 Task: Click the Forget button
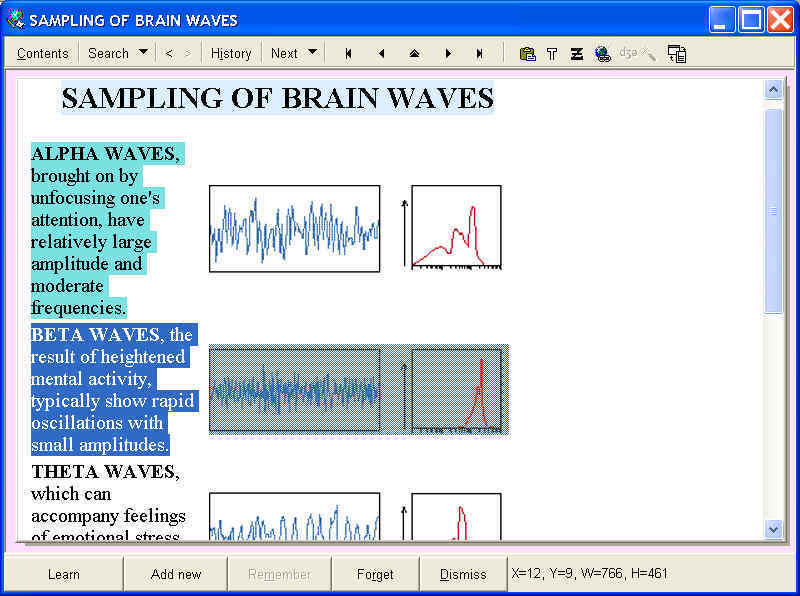375,574
